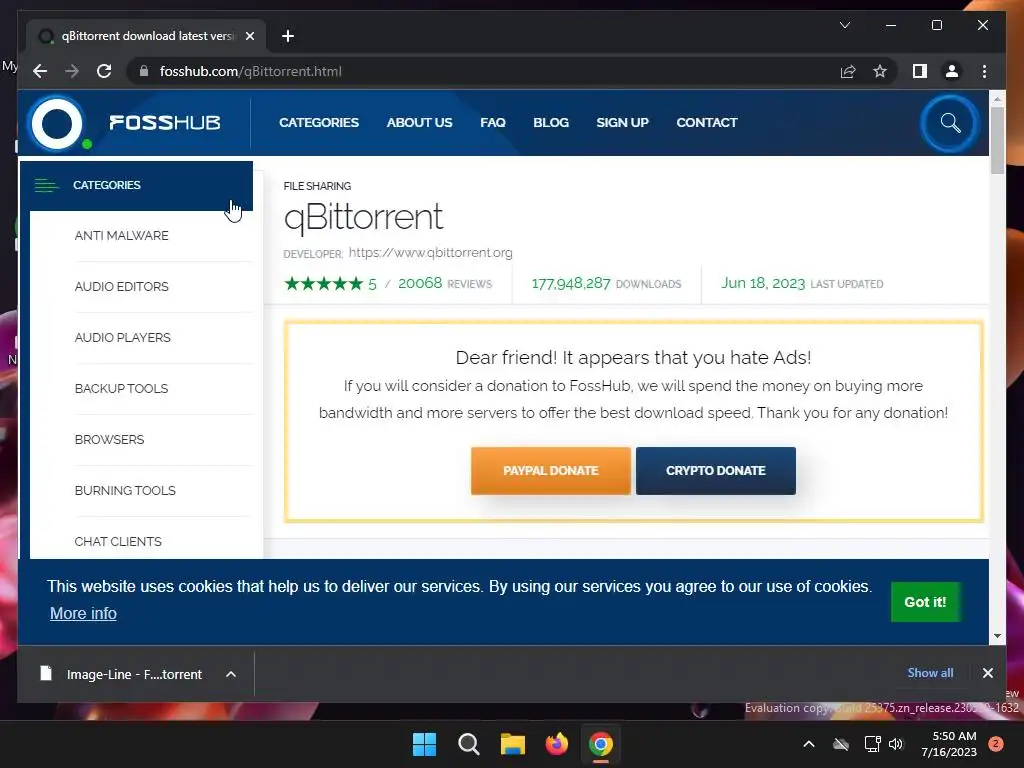Screen dimensions: 1024x768
Task: Expand options for the Image-Line download
Action: point(231,674)
